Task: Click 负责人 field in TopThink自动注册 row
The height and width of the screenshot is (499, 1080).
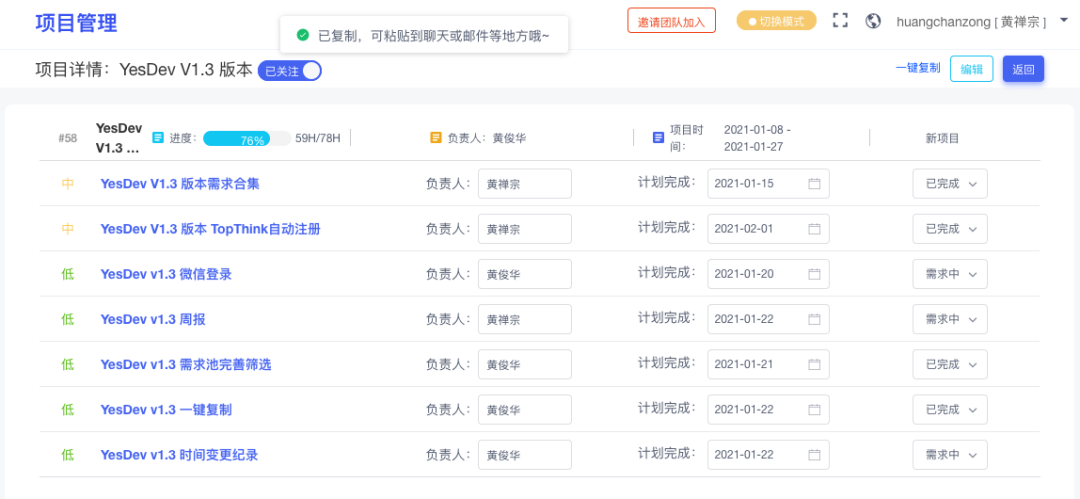Action: (x=525, y=229)
